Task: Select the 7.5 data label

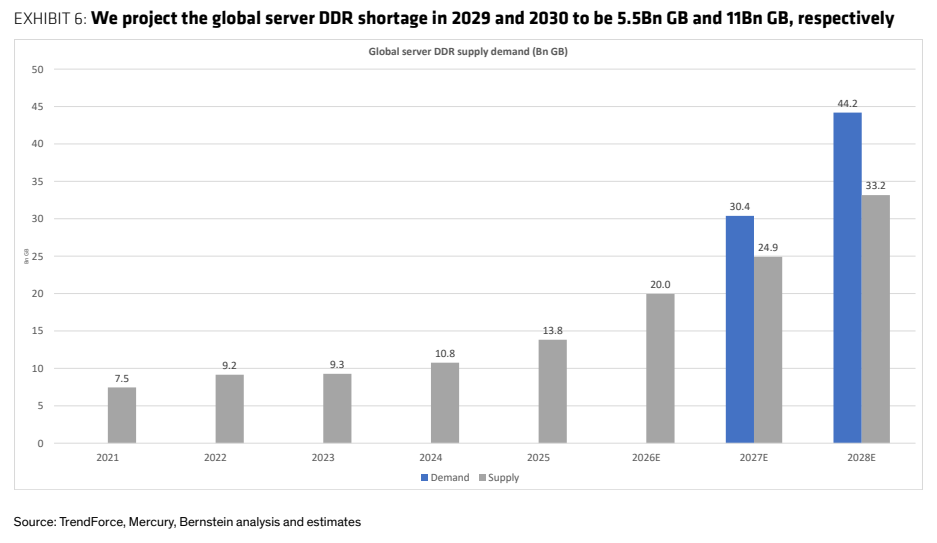Action: [122, 379]
